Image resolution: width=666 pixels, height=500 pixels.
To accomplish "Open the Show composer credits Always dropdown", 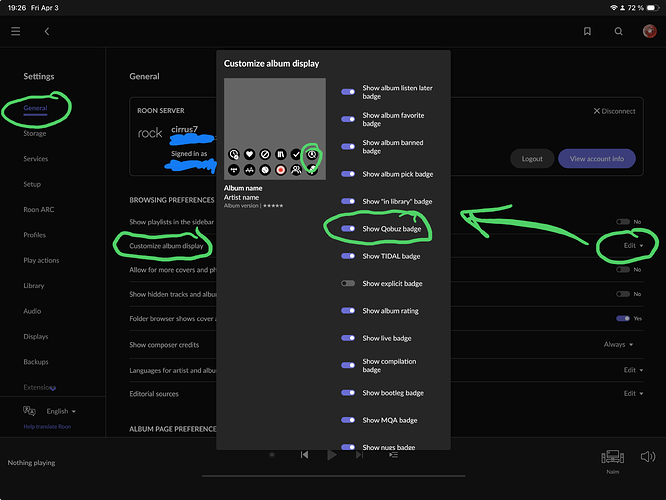I will click(x=618, y=344).
